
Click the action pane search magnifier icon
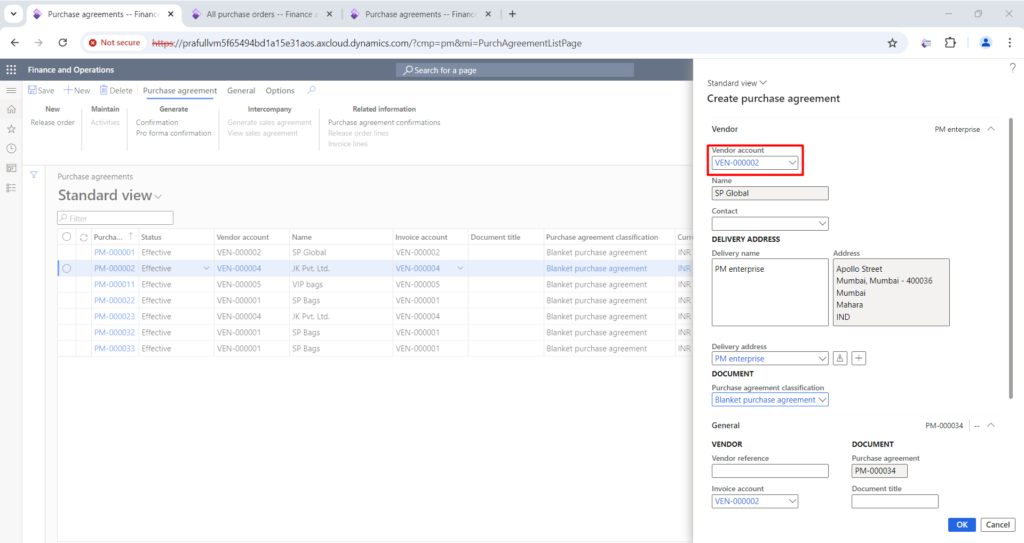coord(312,90)
